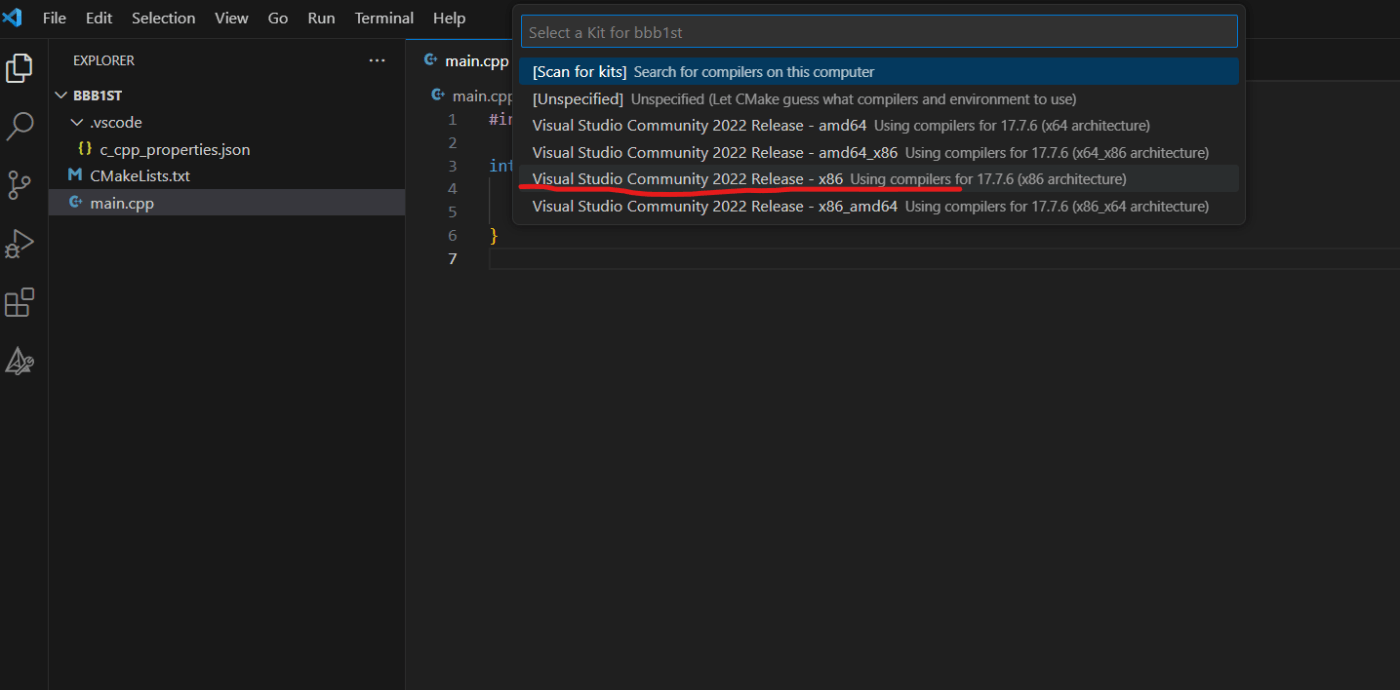This screenshot has width=1400, height=690.
Task: Open the Terminal menu
Action: pos(384,18)
